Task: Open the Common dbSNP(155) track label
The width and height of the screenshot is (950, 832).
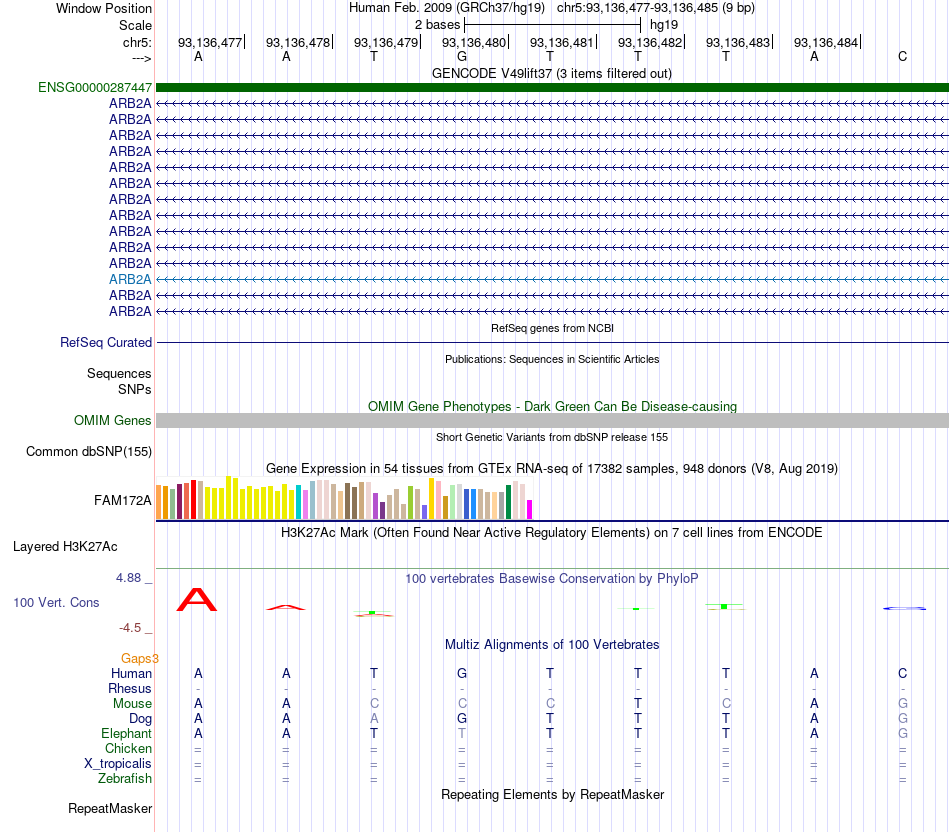Action: point(89,451)
